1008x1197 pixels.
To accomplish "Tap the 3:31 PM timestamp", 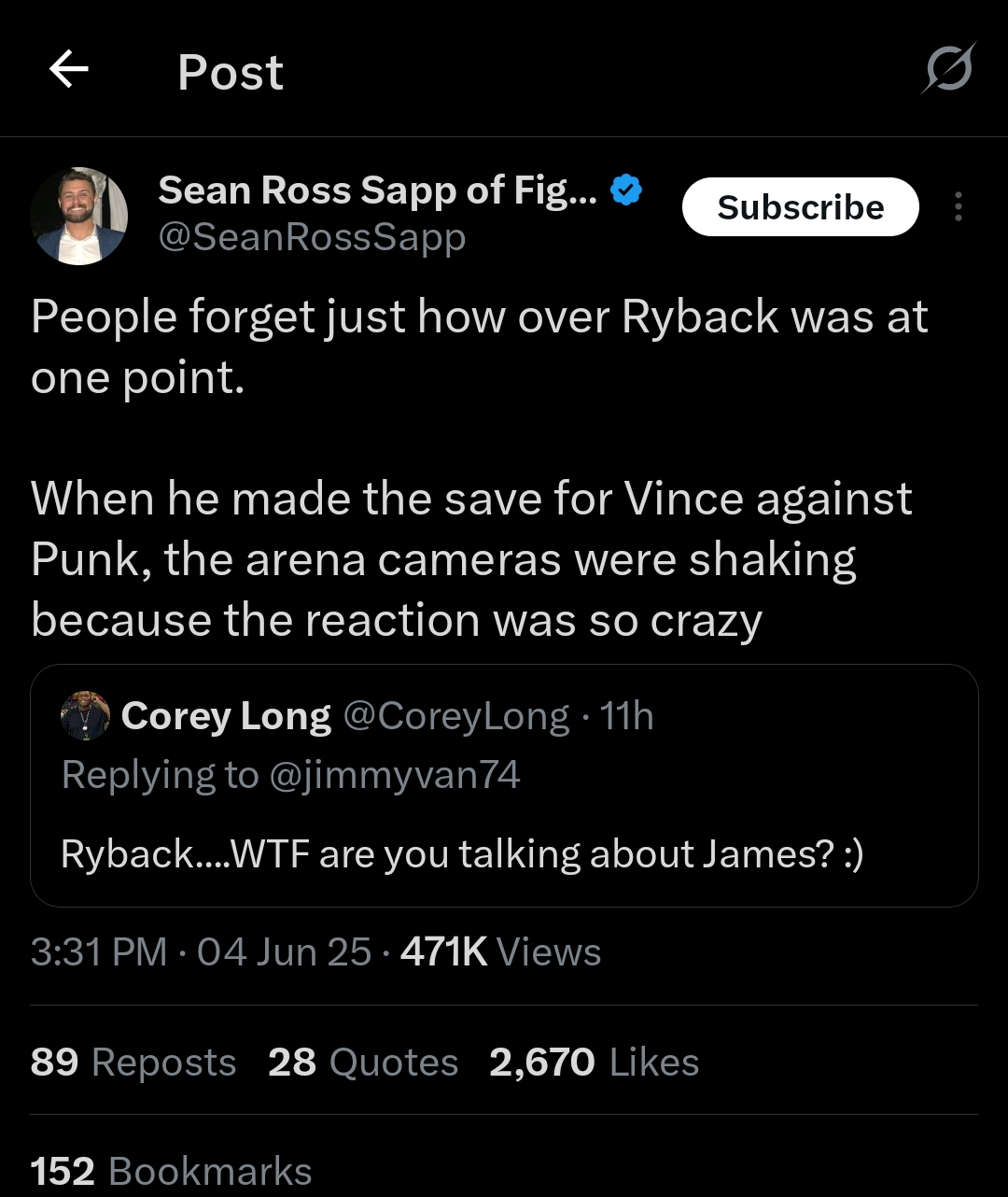I will click(x=98, y=952).
